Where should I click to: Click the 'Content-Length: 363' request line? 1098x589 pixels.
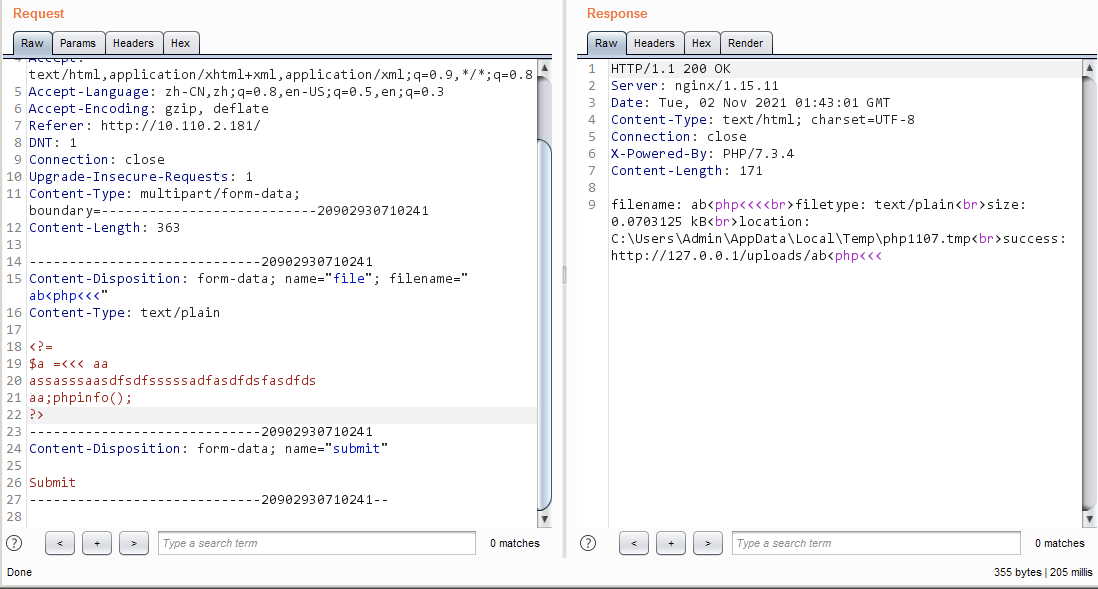click(104, 228)
